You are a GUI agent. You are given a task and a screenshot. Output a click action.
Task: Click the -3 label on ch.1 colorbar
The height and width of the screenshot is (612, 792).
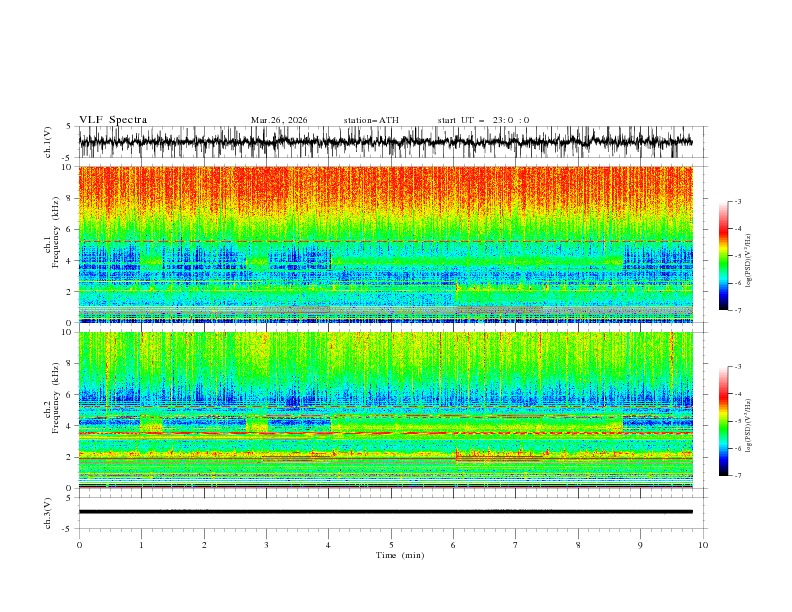(x=738, y=201)
